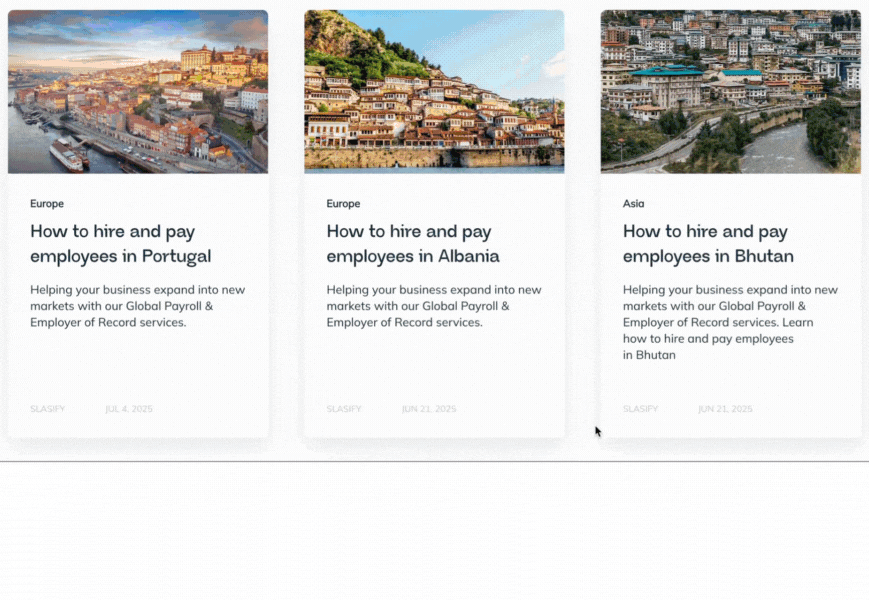The height and width of the screenshot is (600, 869).
Task: Select the JUN 21, 2025 date on Bhutan card
Action: 725,409
